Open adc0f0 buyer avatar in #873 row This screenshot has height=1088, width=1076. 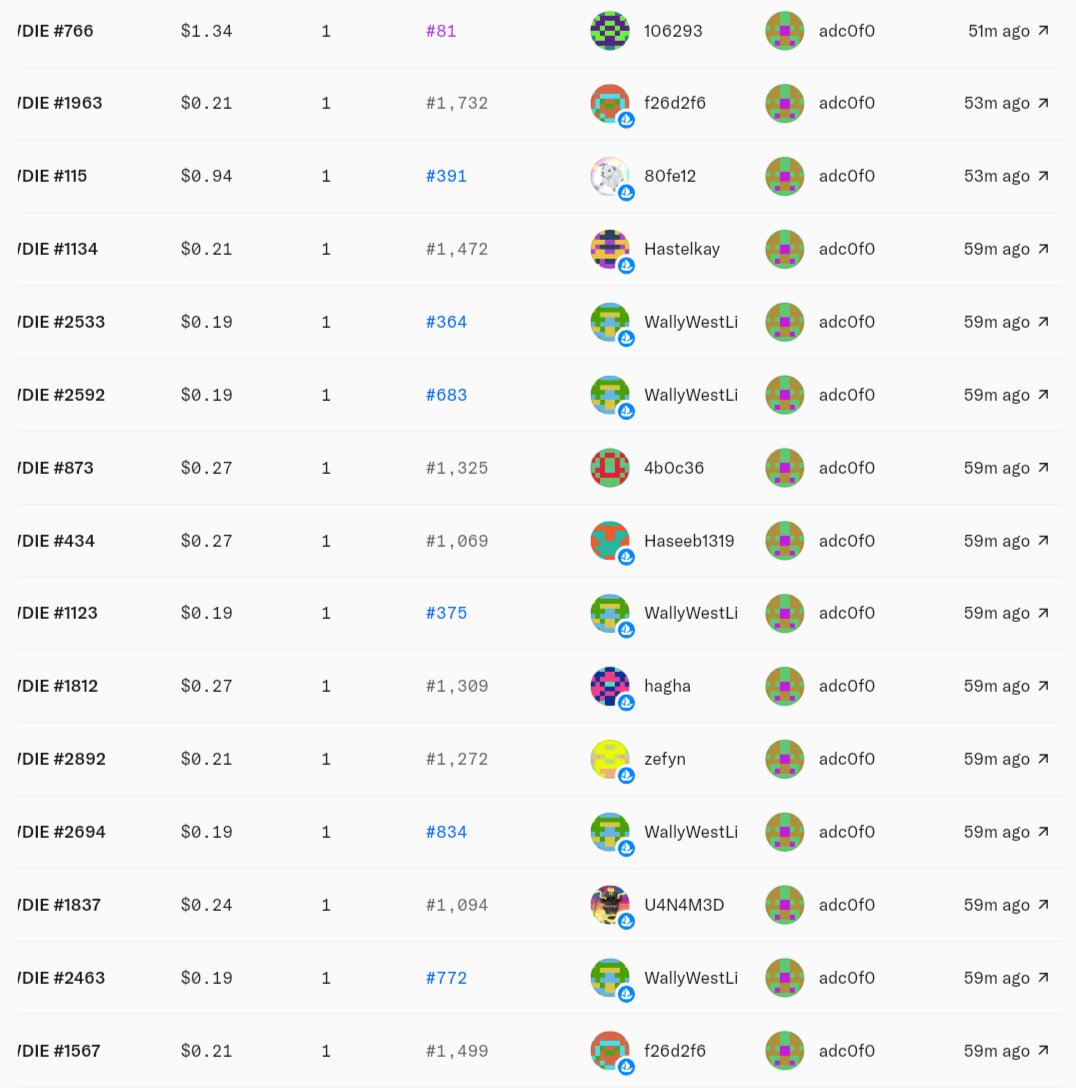pyautogui.click(x=785, y=468)
